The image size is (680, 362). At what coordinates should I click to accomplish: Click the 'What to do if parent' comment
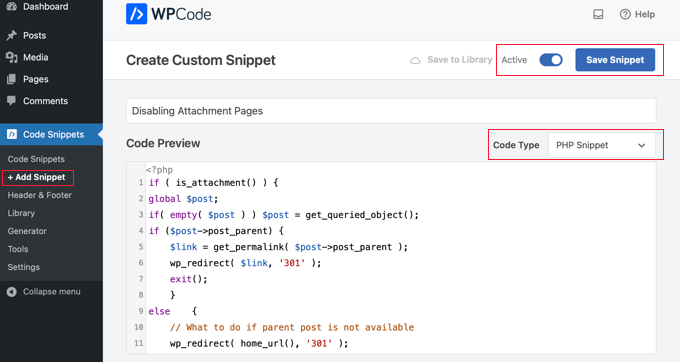coord(292,327)
